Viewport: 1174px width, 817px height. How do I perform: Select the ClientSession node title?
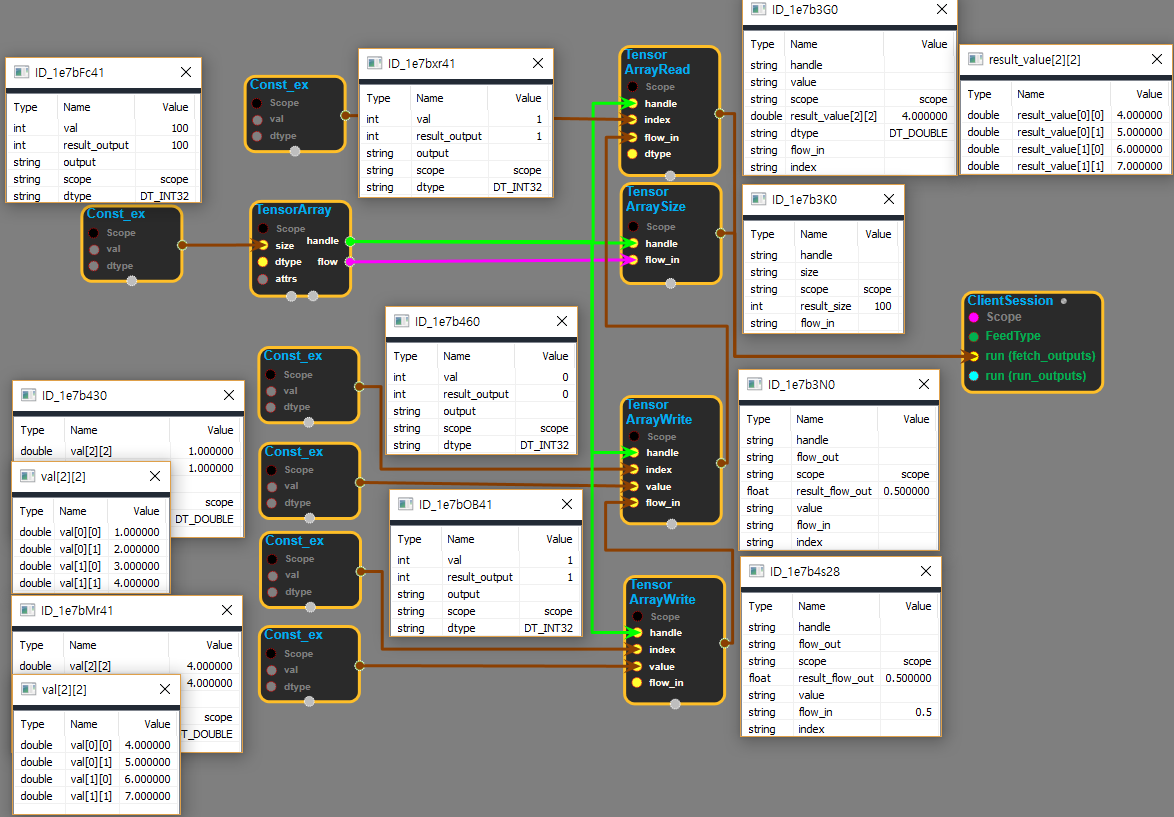pos(1009,301)
